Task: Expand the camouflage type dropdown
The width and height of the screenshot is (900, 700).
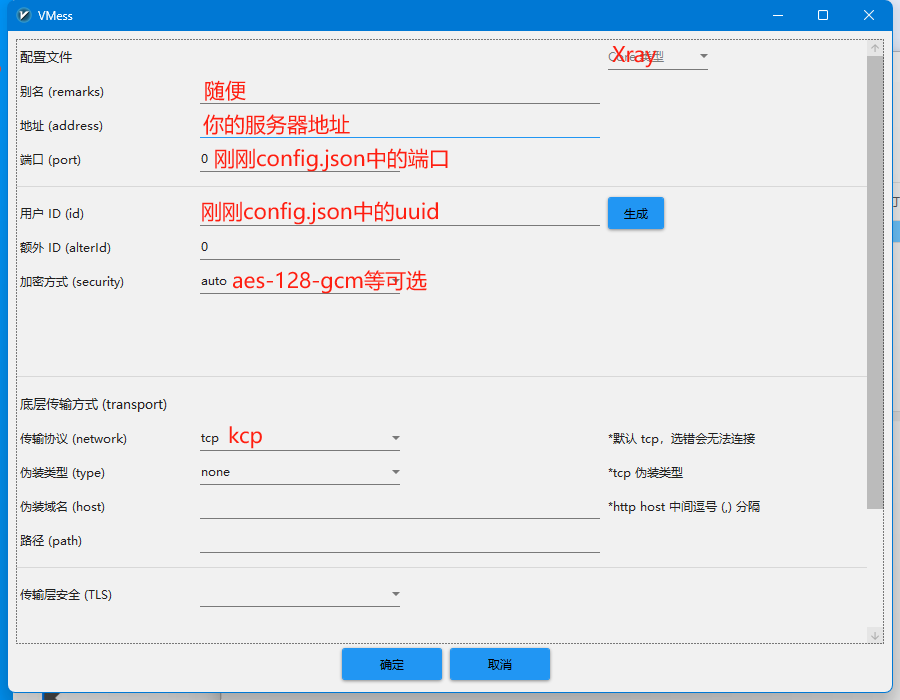Action: [x=300, y=472]
